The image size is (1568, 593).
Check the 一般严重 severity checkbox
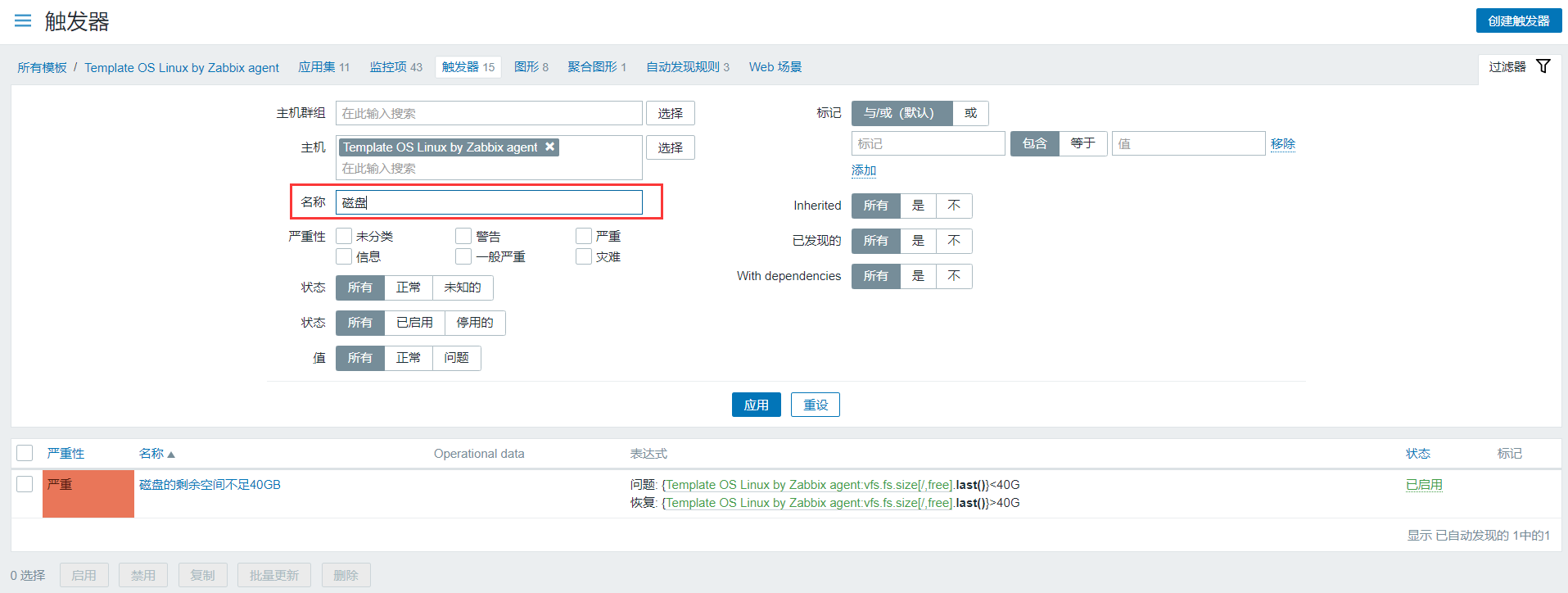(x=463, y=256)
